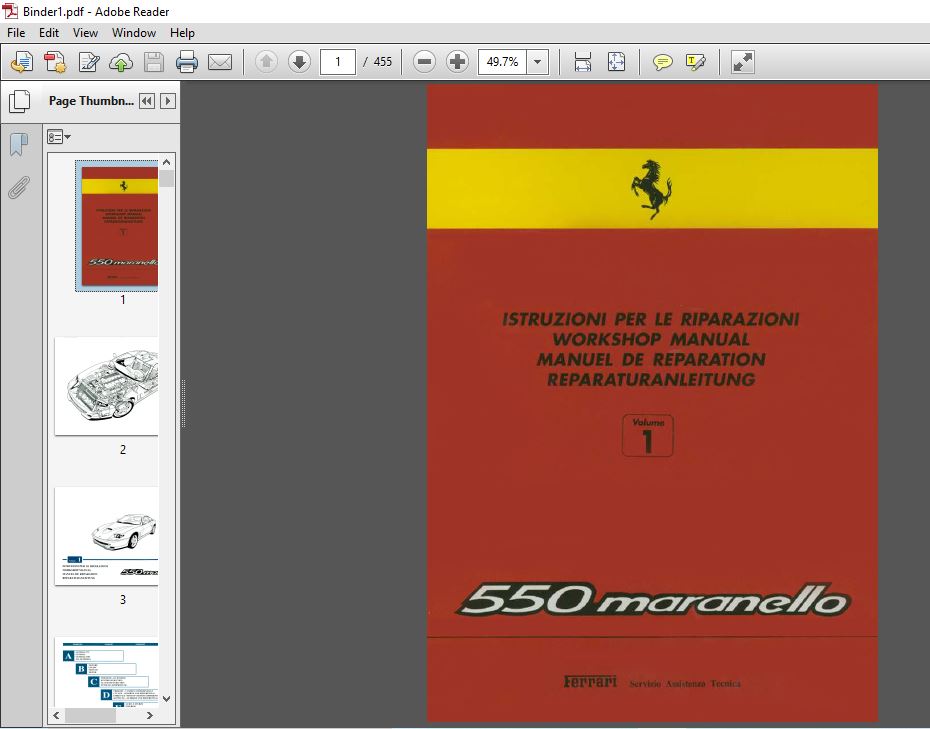Screen dimensions: 930x729
Task: Click the Save floppy disk icon
Action: click(x=154, y=62)
